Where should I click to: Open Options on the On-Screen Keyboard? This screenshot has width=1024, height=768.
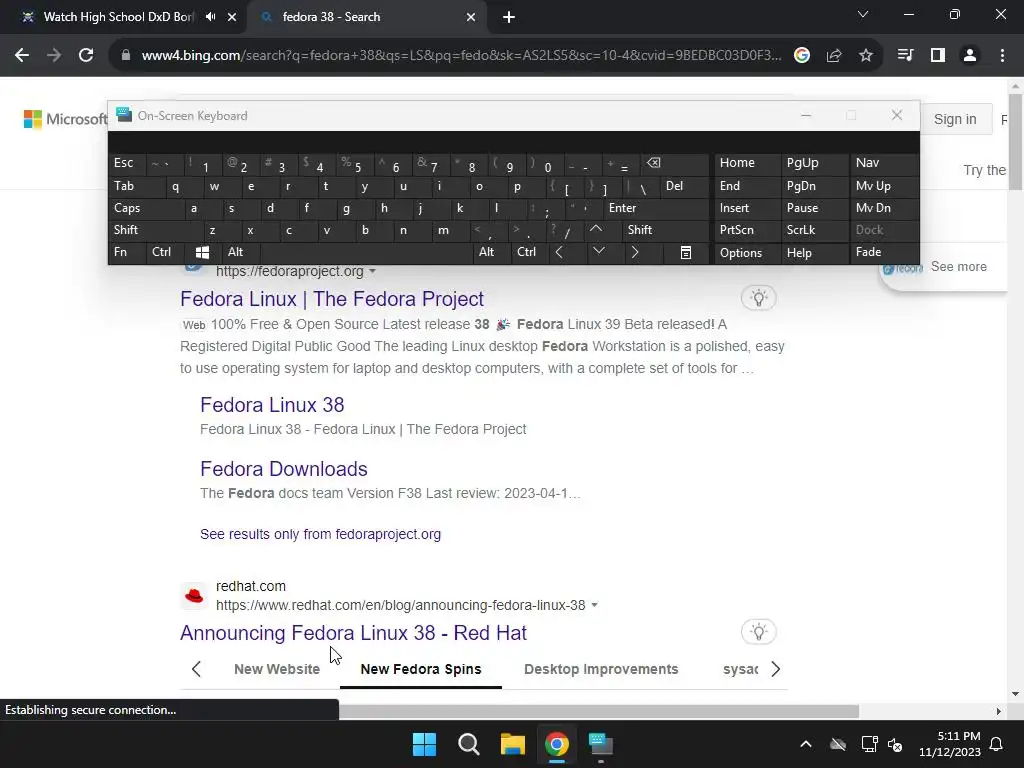[747, 252]
